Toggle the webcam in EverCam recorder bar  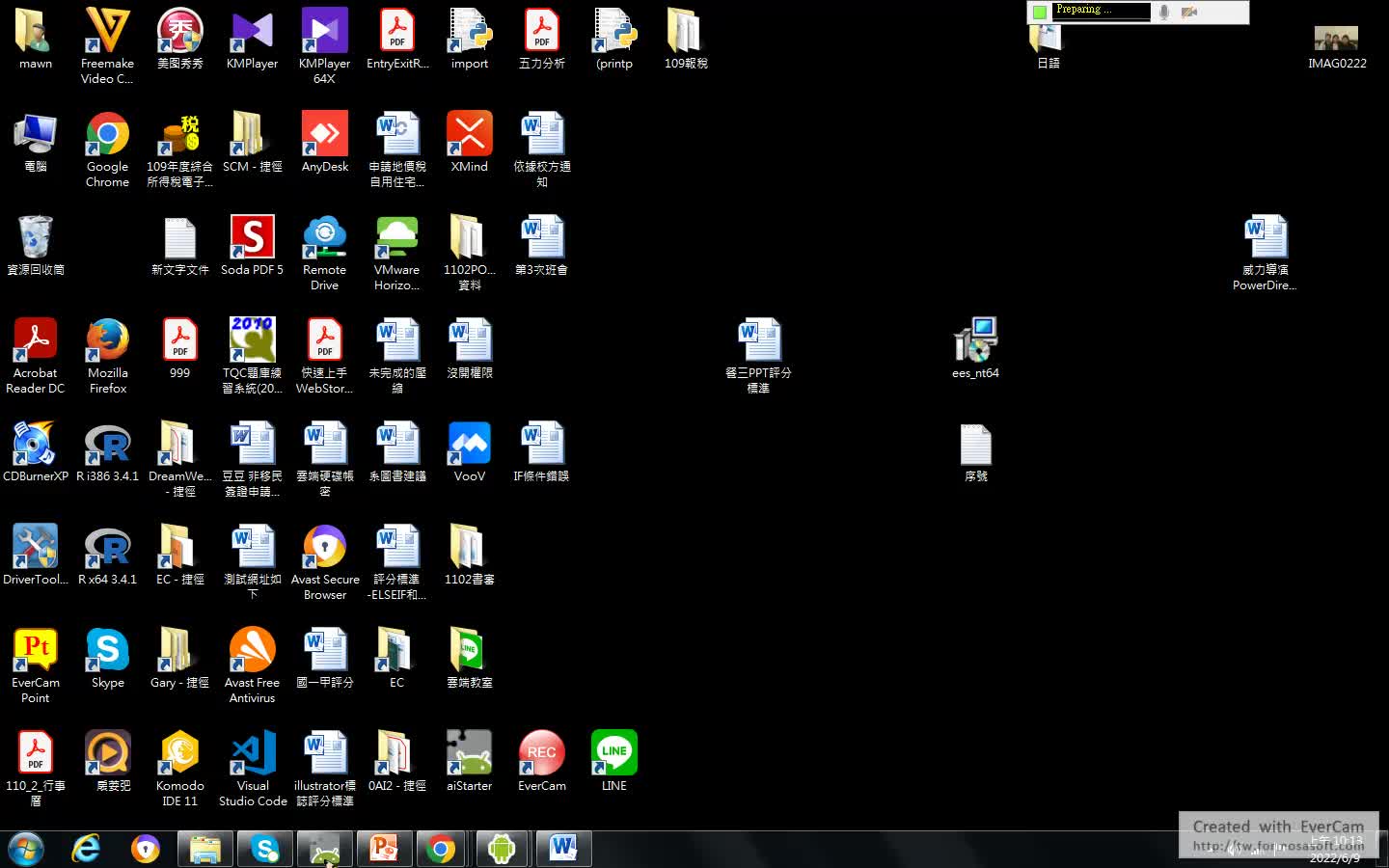pyautogui.click(x=1189, y=12)
